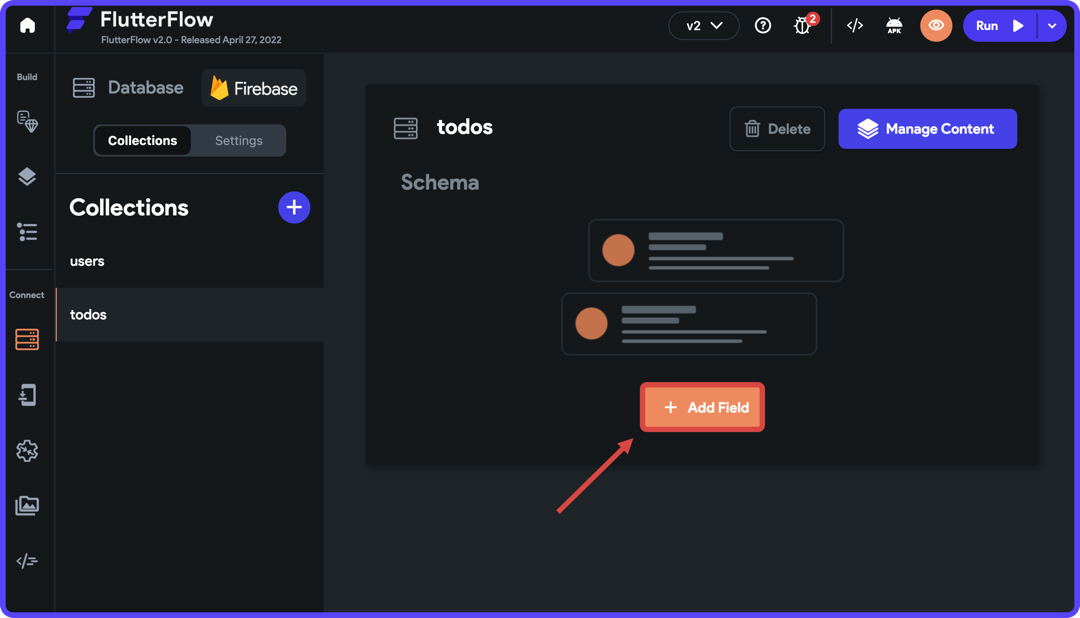Image resolution: width=1080 pixels, height=618 pixels.
Task: Download the APK via the Android icon
Action: coord(893,25)
